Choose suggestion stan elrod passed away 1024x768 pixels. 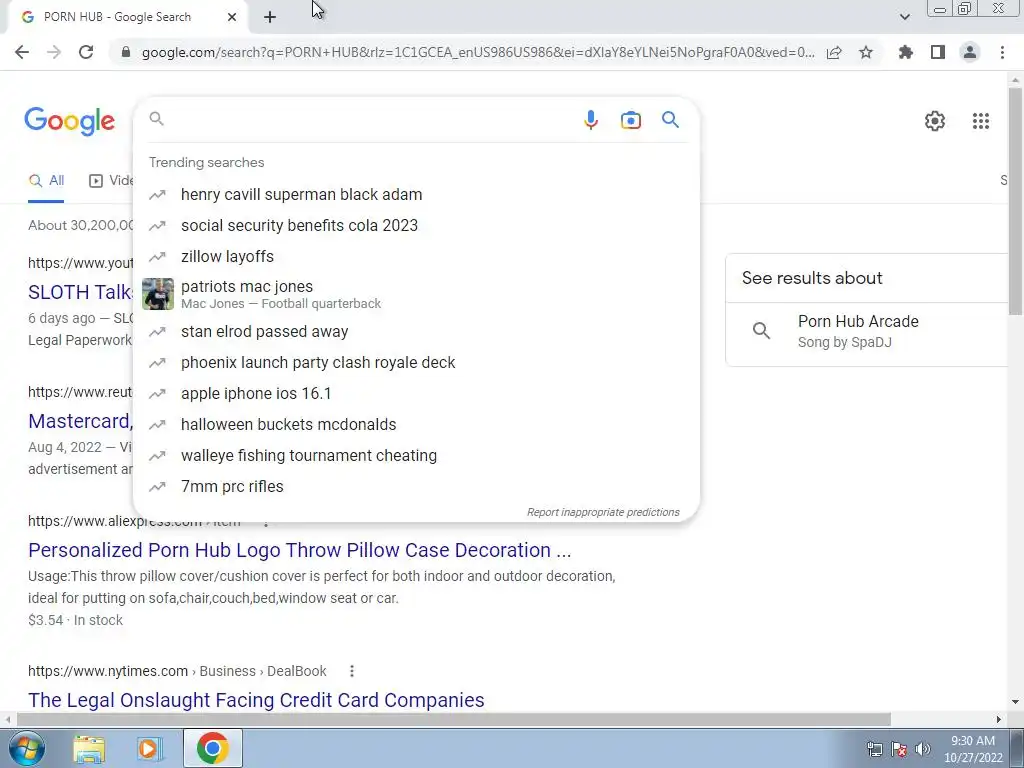(416, 332)
